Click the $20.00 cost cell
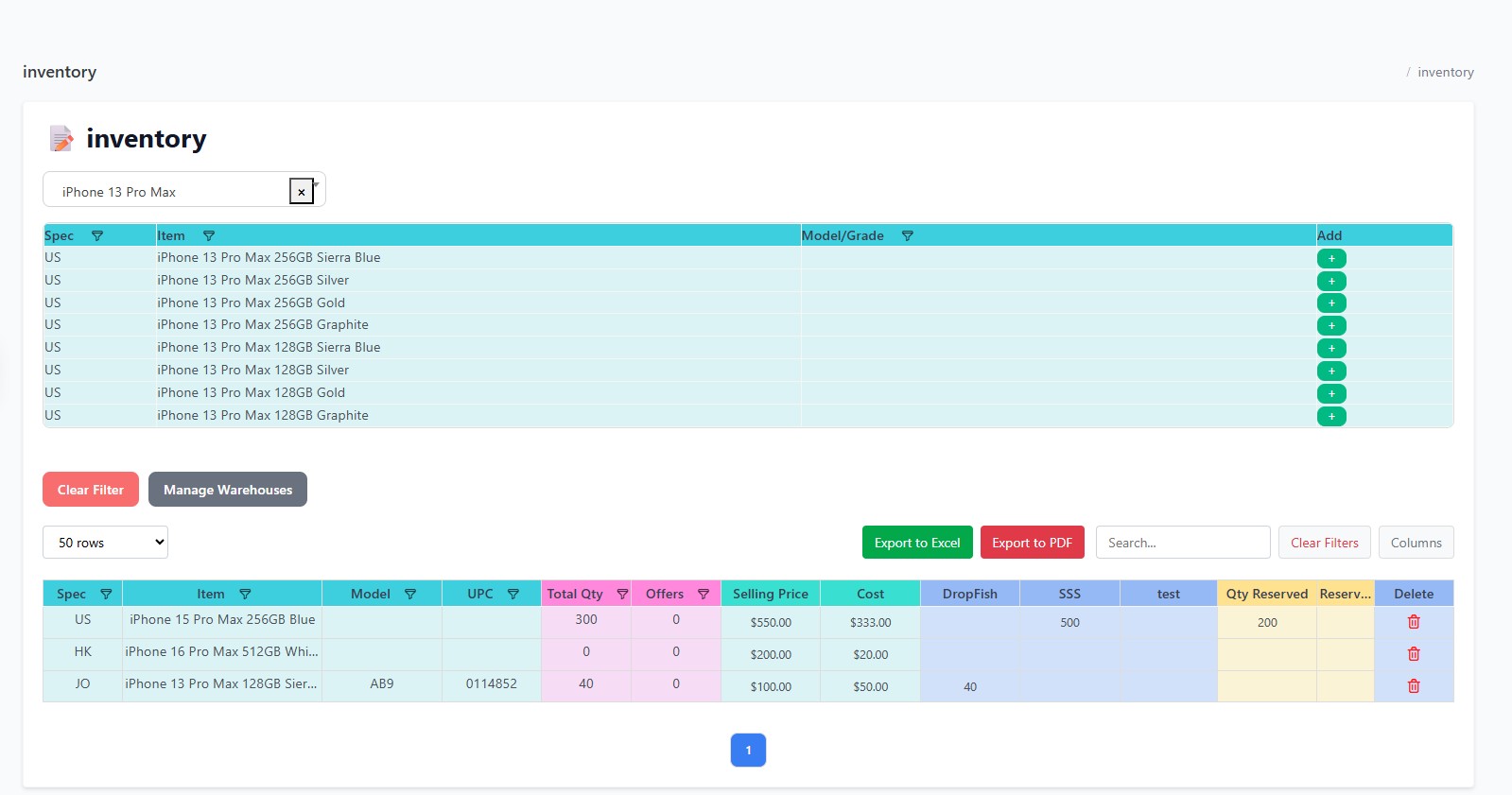The image size is (1512, 795). click(x=871, y=655)
